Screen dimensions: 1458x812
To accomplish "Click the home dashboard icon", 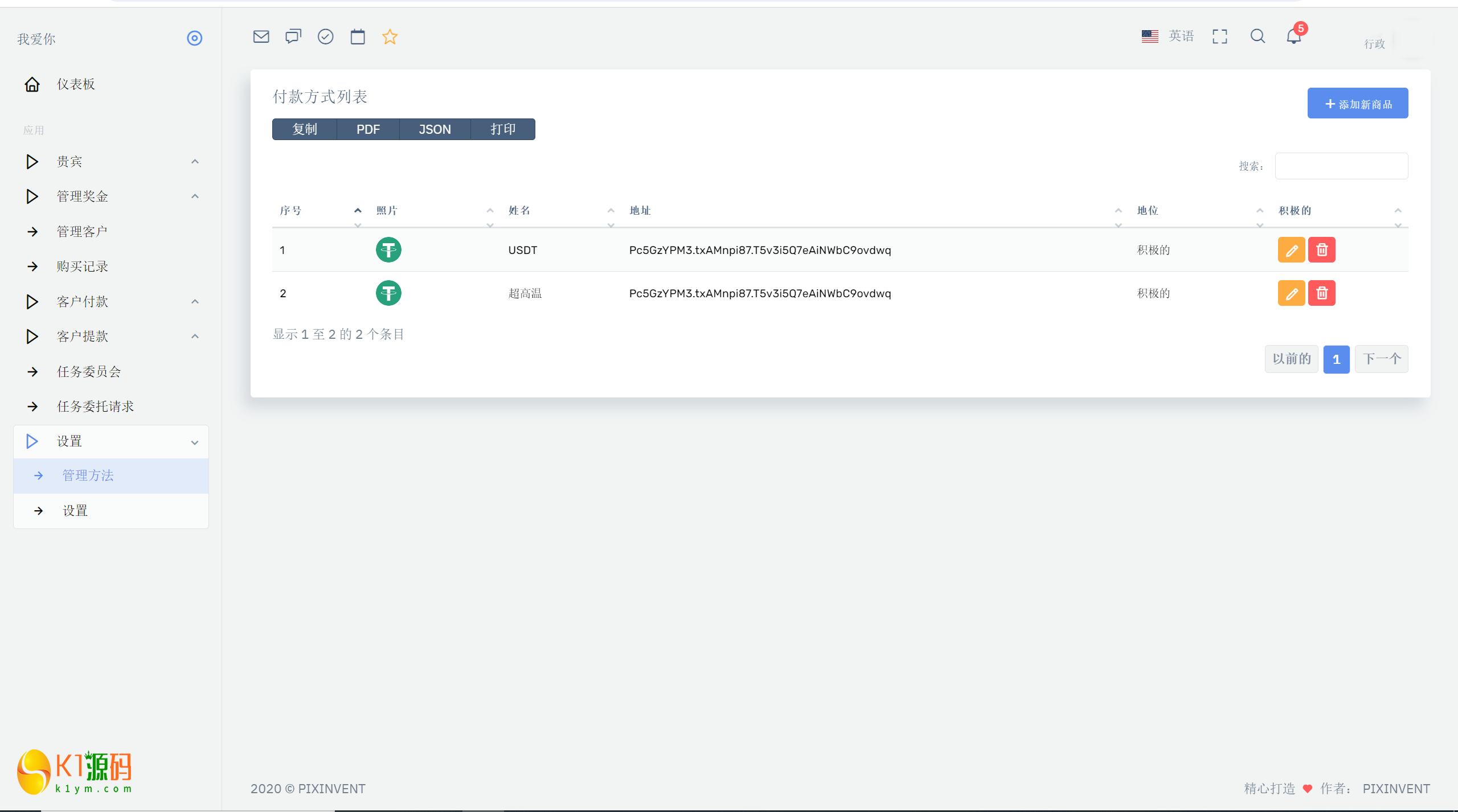I will tap(32, 84).
